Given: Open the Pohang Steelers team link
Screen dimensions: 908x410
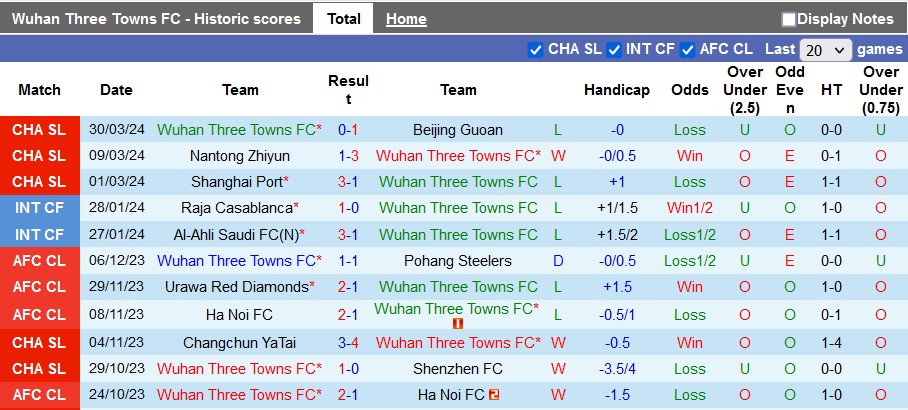Looking at the screenshot, I should click(x=458, y=261).
